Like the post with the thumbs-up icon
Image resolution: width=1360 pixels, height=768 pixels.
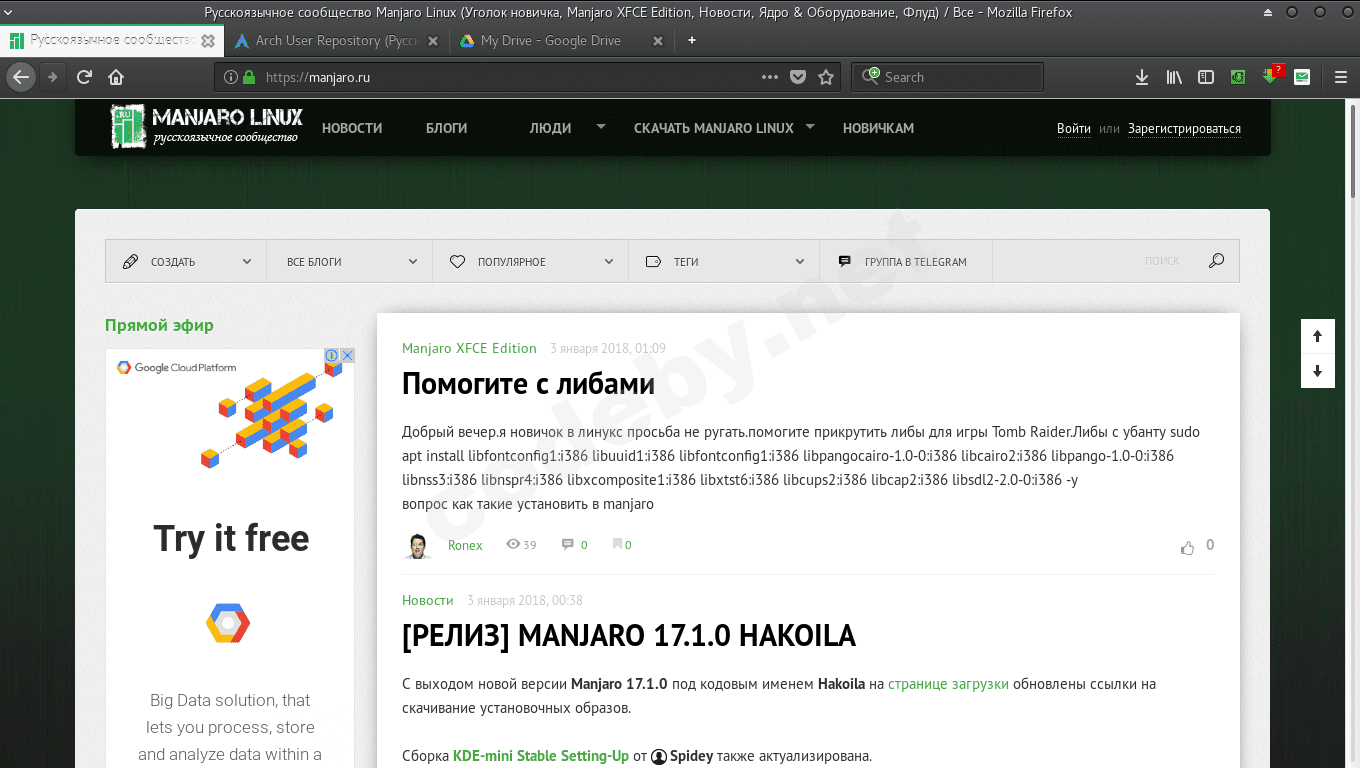(x=1187, y=546)
